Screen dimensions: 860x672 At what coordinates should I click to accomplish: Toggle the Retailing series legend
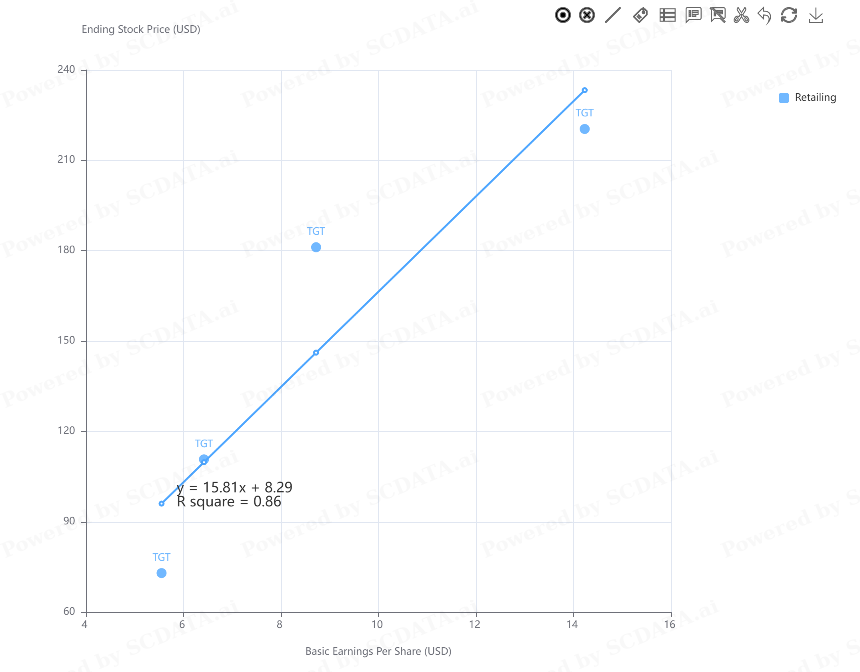pos(815,98)
